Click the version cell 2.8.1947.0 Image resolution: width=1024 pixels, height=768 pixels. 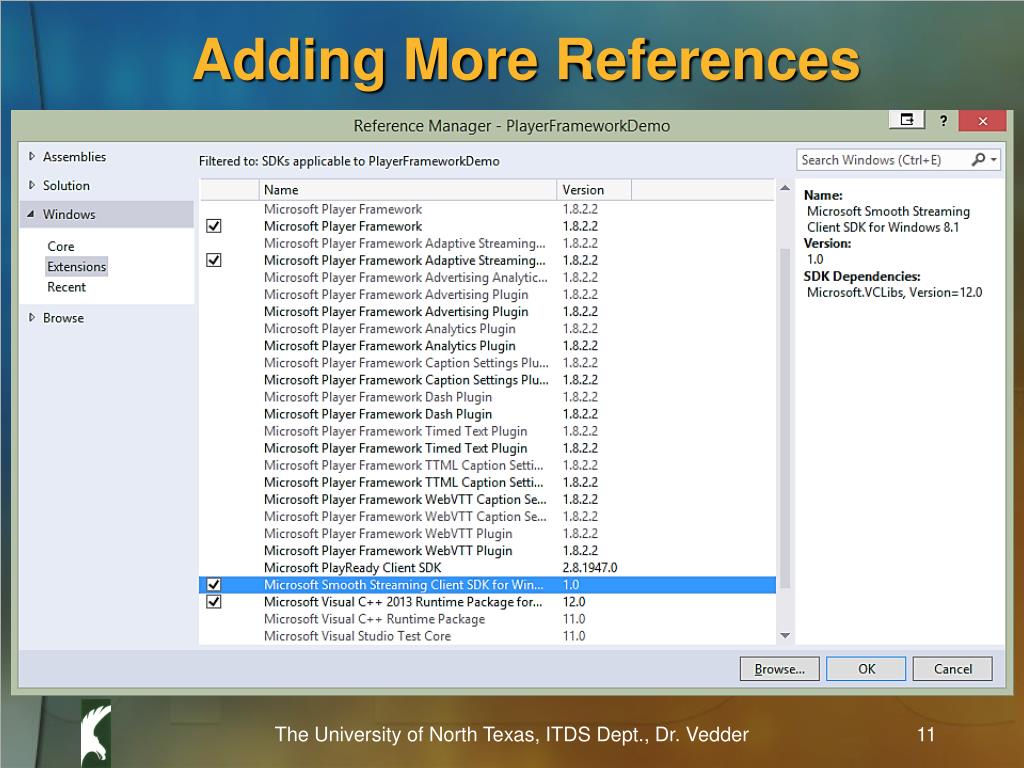[590, 568]
